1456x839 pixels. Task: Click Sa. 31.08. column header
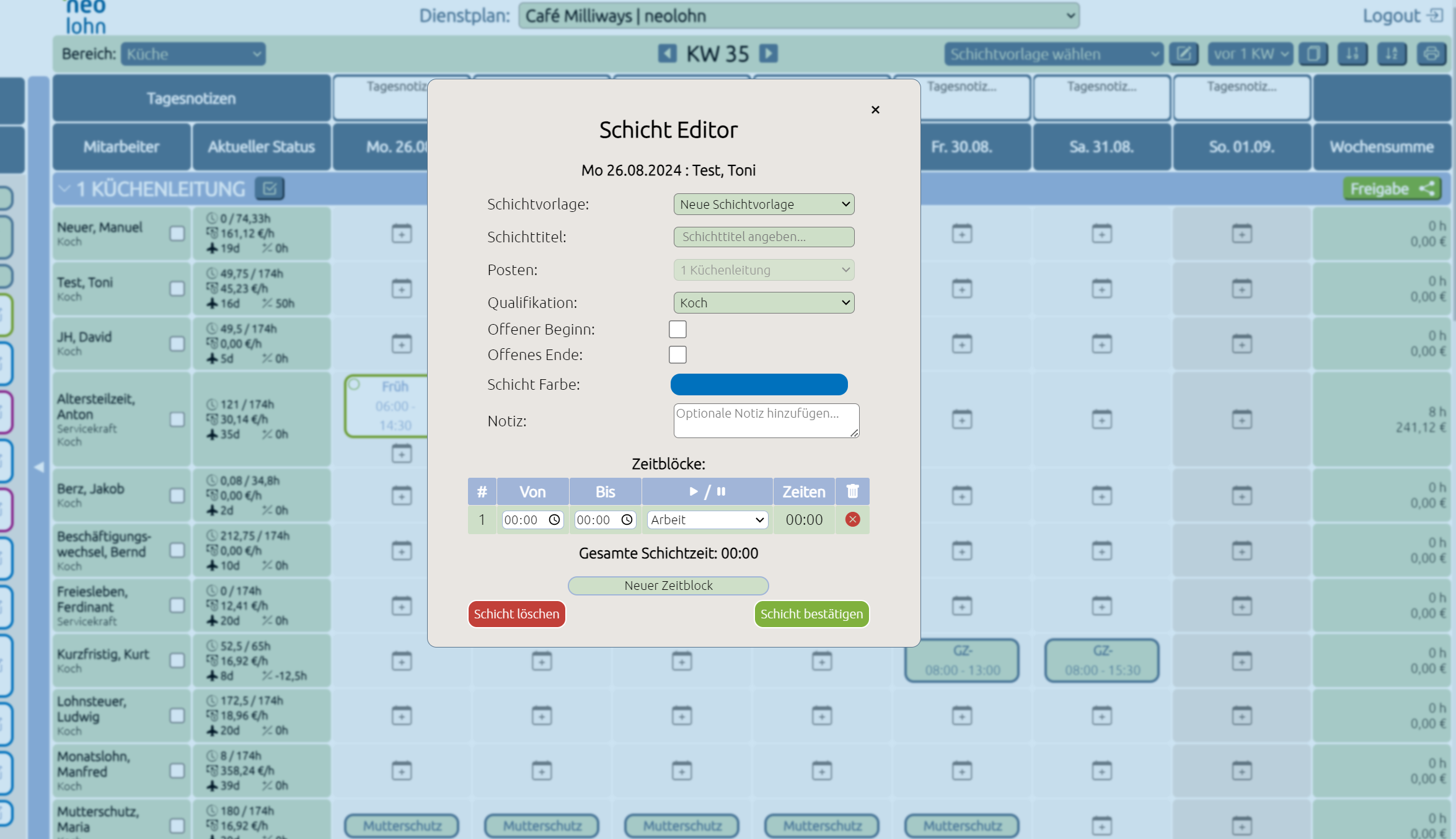pos(1102,147)
